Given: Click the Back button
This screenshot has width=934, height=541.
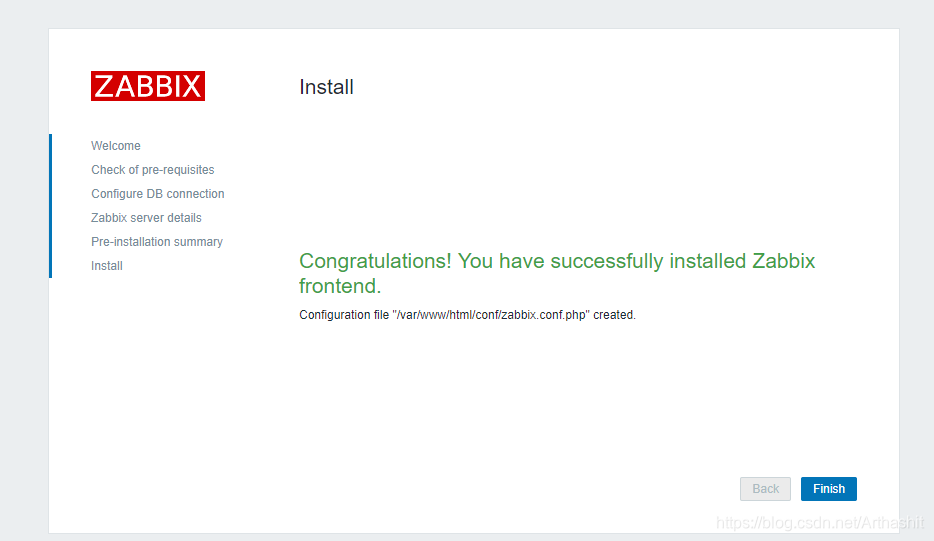Looking at the screenshot, I should pyautogui.click(x=765, y=489).
